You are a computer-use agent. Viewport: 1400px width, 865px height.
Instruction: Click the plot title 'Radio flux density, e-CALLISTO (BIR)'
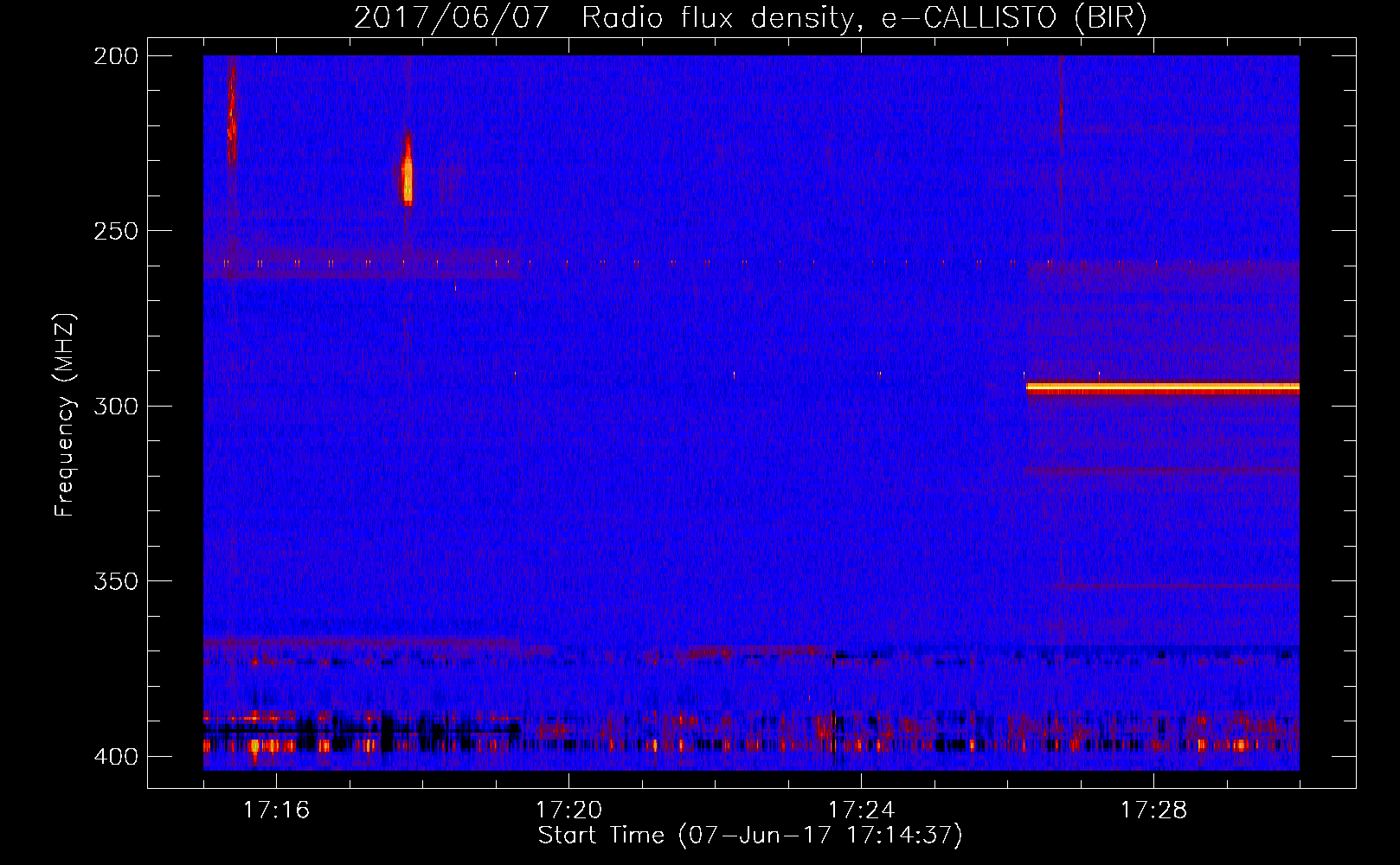pos(864,17)
